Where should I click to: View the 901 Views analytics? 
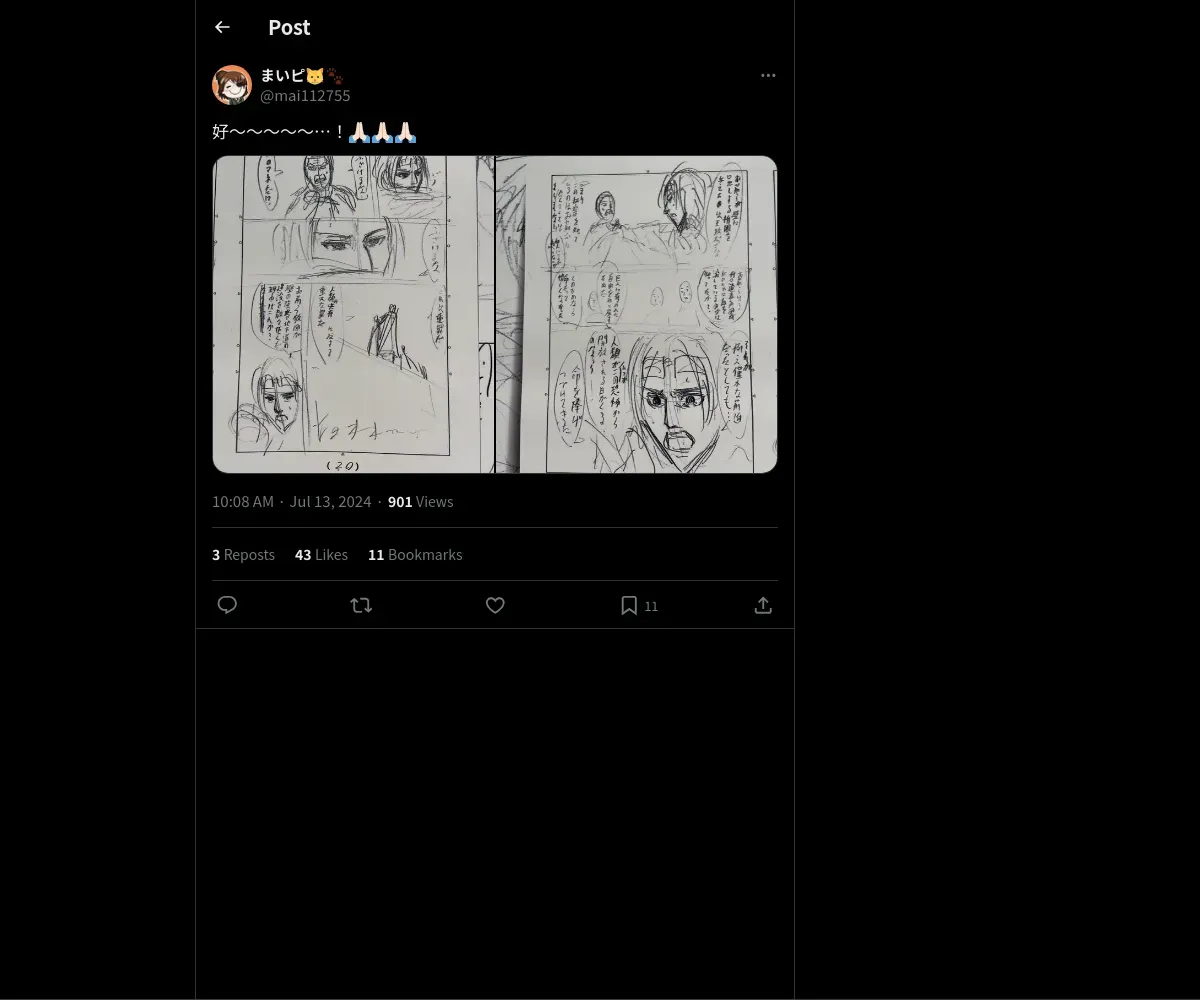tap(420, 502)
